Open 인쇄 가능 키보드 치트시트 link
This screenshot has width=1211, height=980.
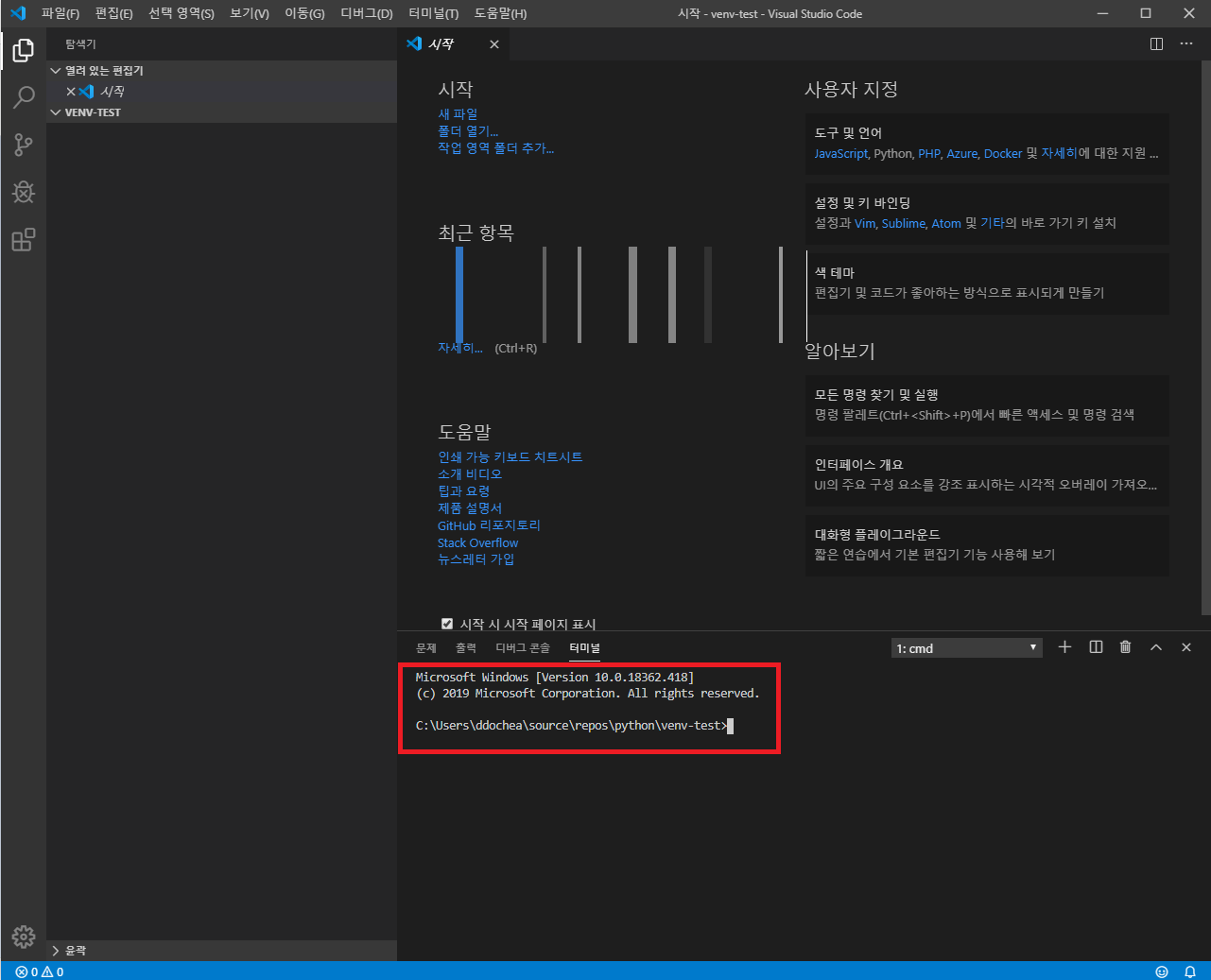coord(510,457)
